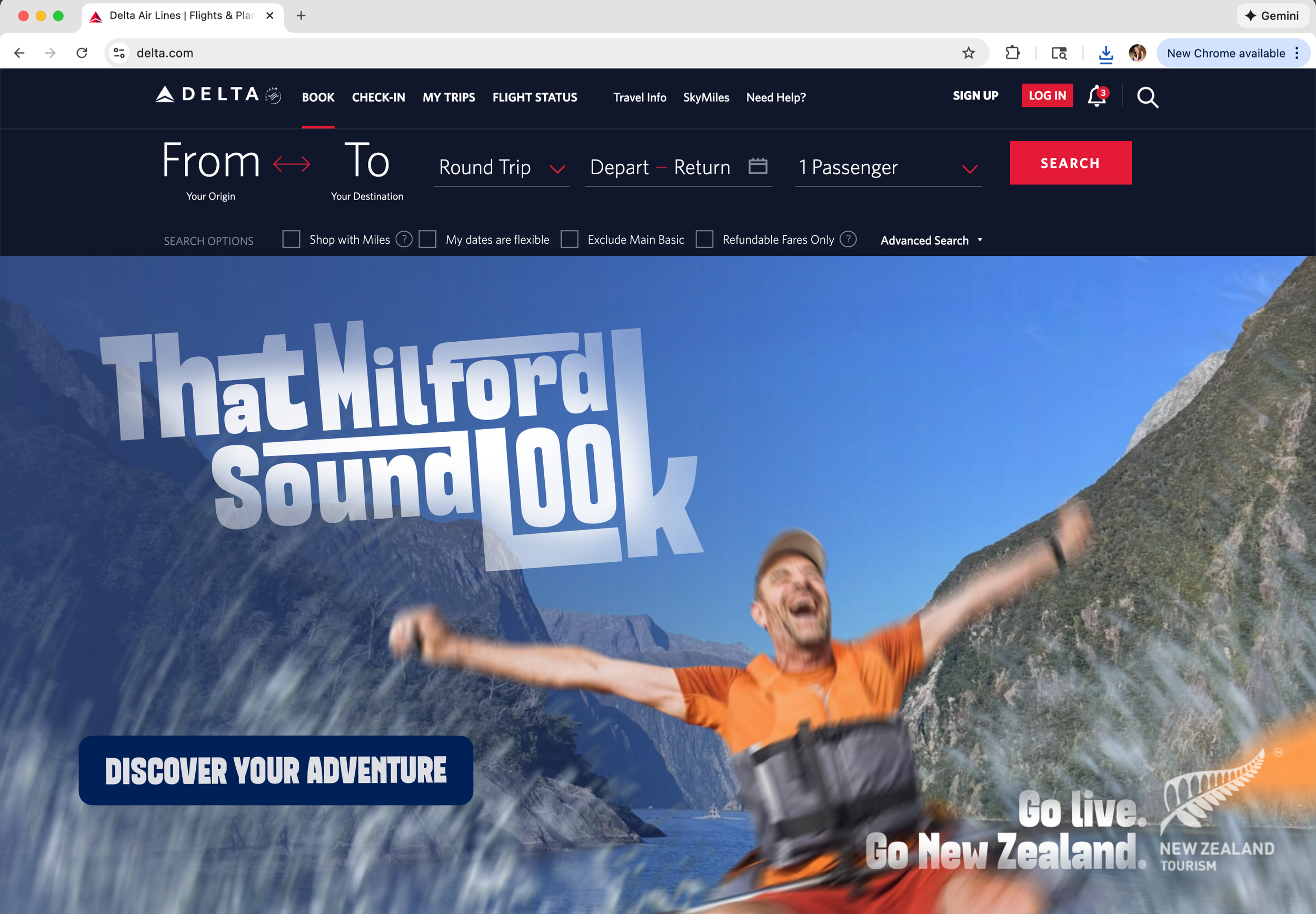This screenshot has width=1316, height=914.
Task: Open the 1 Passenger dropdown
Action: 888,168
